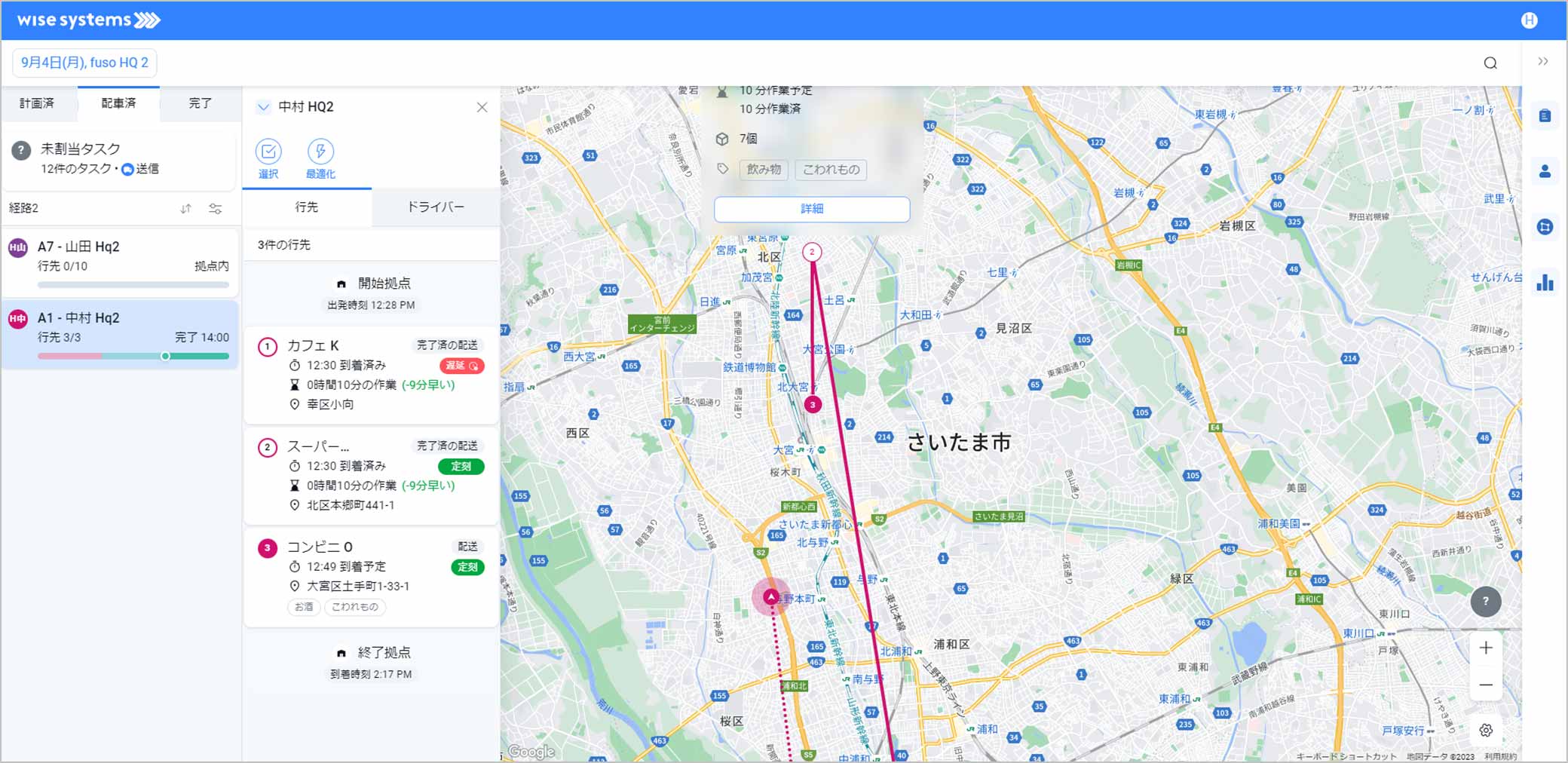This screenshot has height=763, width=1568.
Task: Expand the right sidebar double chevron
Action: click(1542, 62)
